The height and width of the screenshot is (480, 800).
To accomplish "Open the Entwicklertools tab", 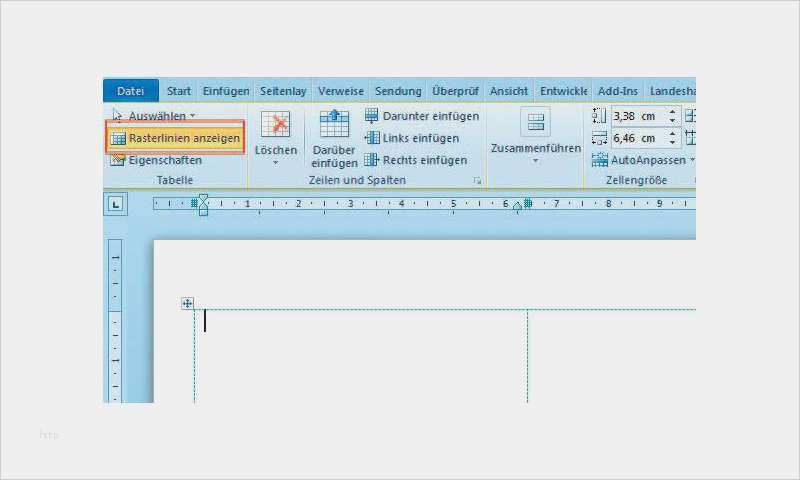I will 563,91.
